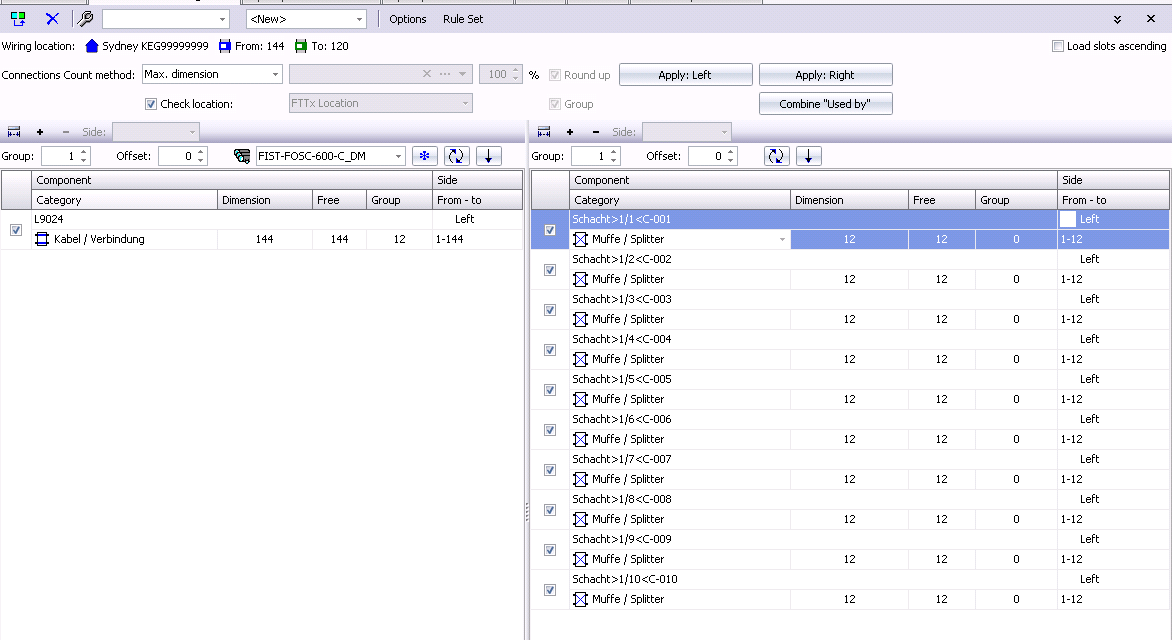Click the right panel minus remove icon
The height and width of the screenshot is (640, 1172).
(x=596, y=132)
